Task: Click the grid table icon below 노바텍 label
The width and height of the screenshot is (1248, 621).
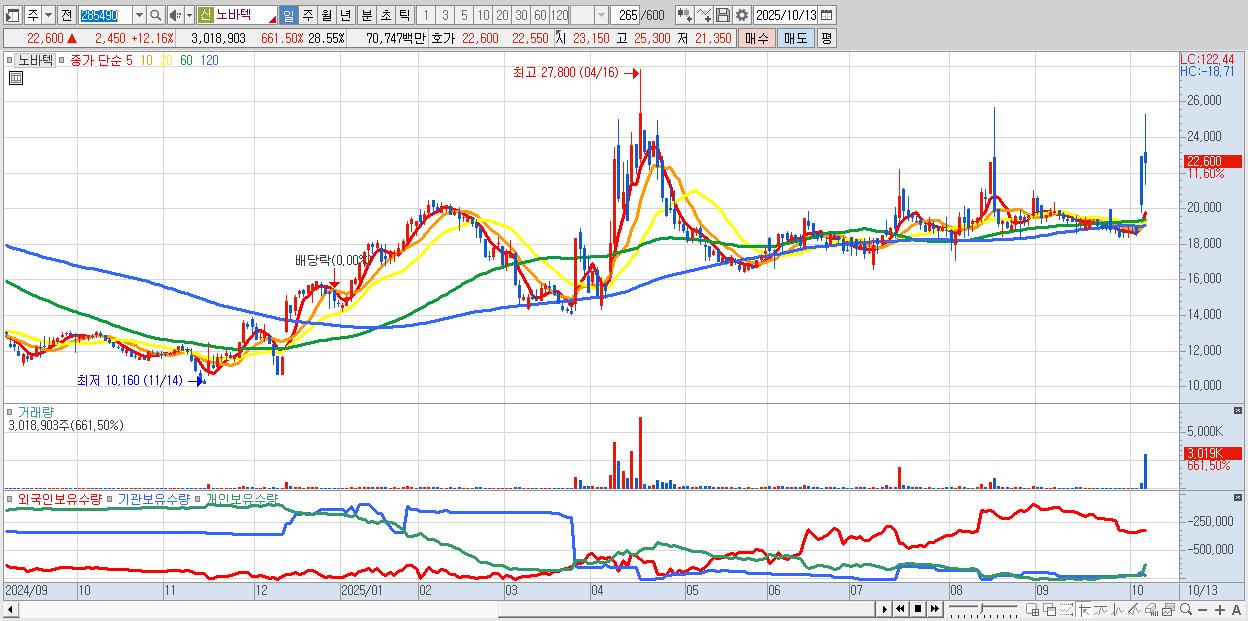Action: tap(15, 78)
